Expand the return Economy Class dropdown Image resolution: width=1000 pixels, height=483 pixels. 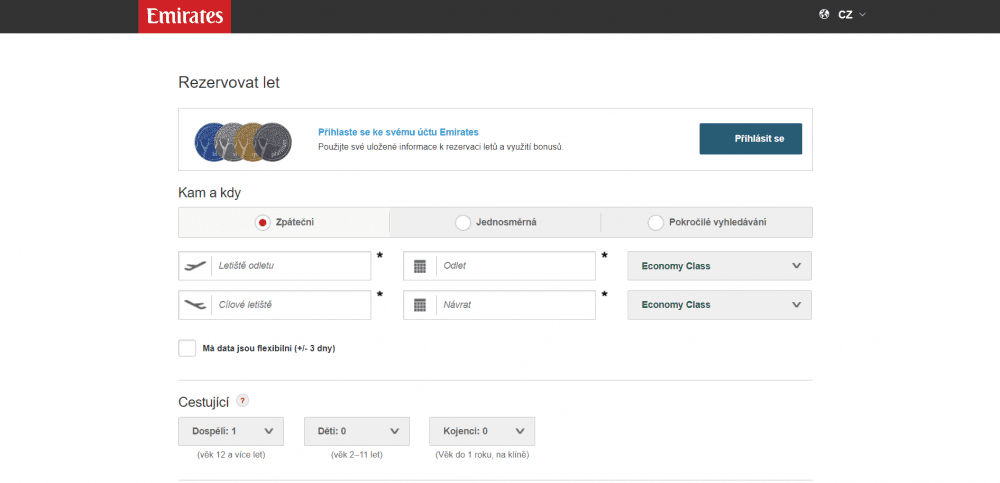click(x=719, y=304)
